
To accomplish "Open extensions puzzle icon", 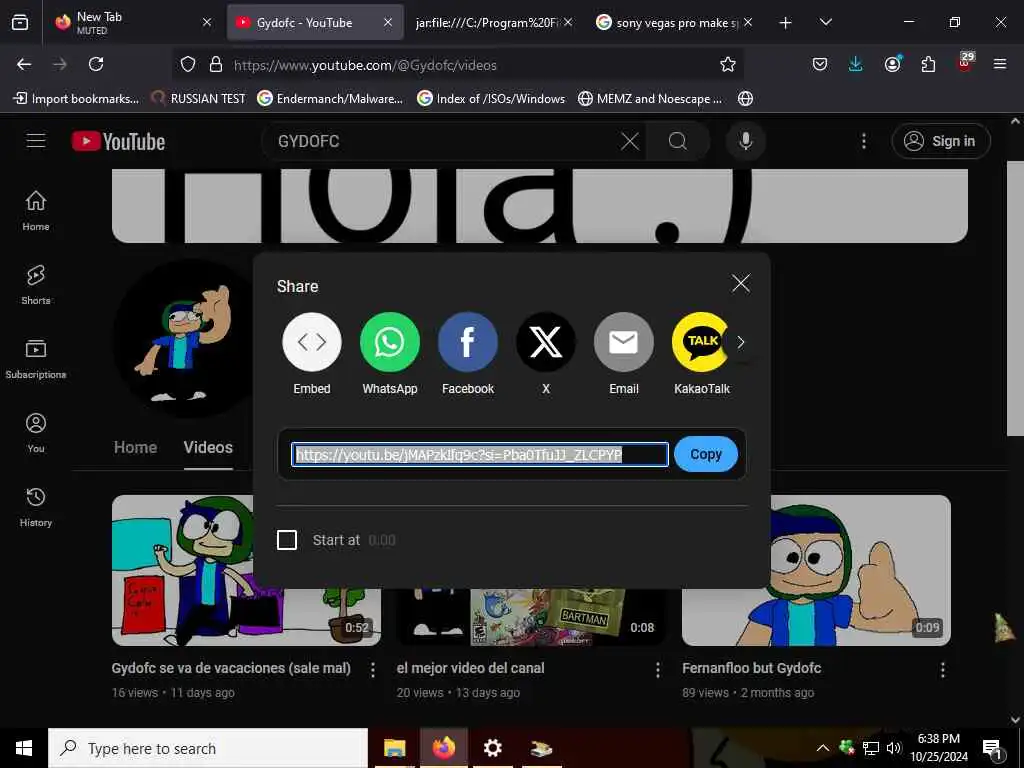I will (x=928, y=64).
